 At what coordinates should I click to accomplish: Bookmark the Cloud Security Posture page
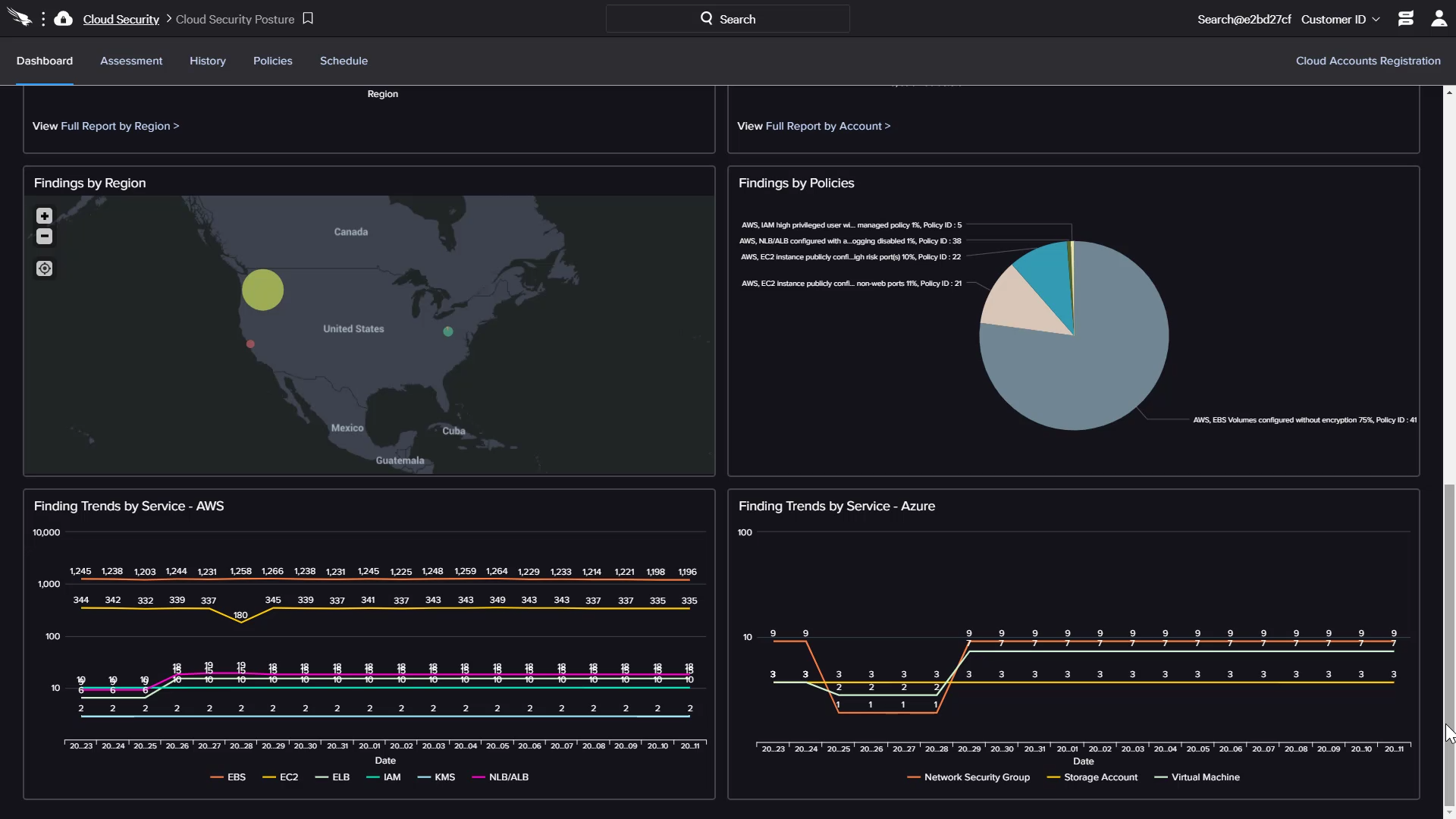(x=308, y=18)
